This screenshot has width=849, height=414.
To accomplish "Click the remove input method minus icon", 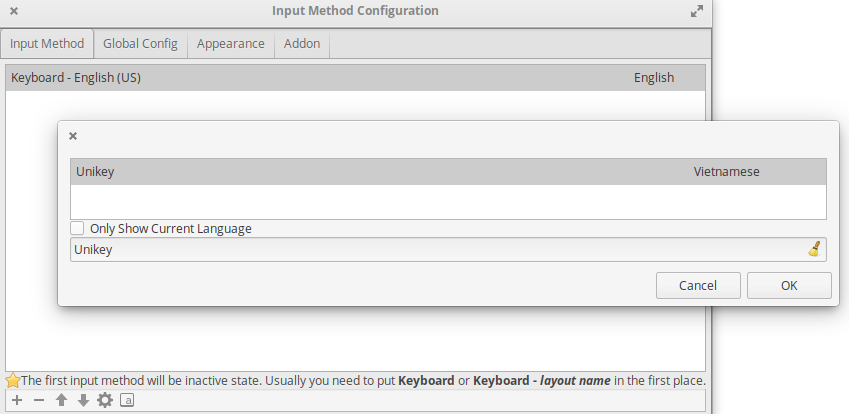I will [x=39, y=400].
